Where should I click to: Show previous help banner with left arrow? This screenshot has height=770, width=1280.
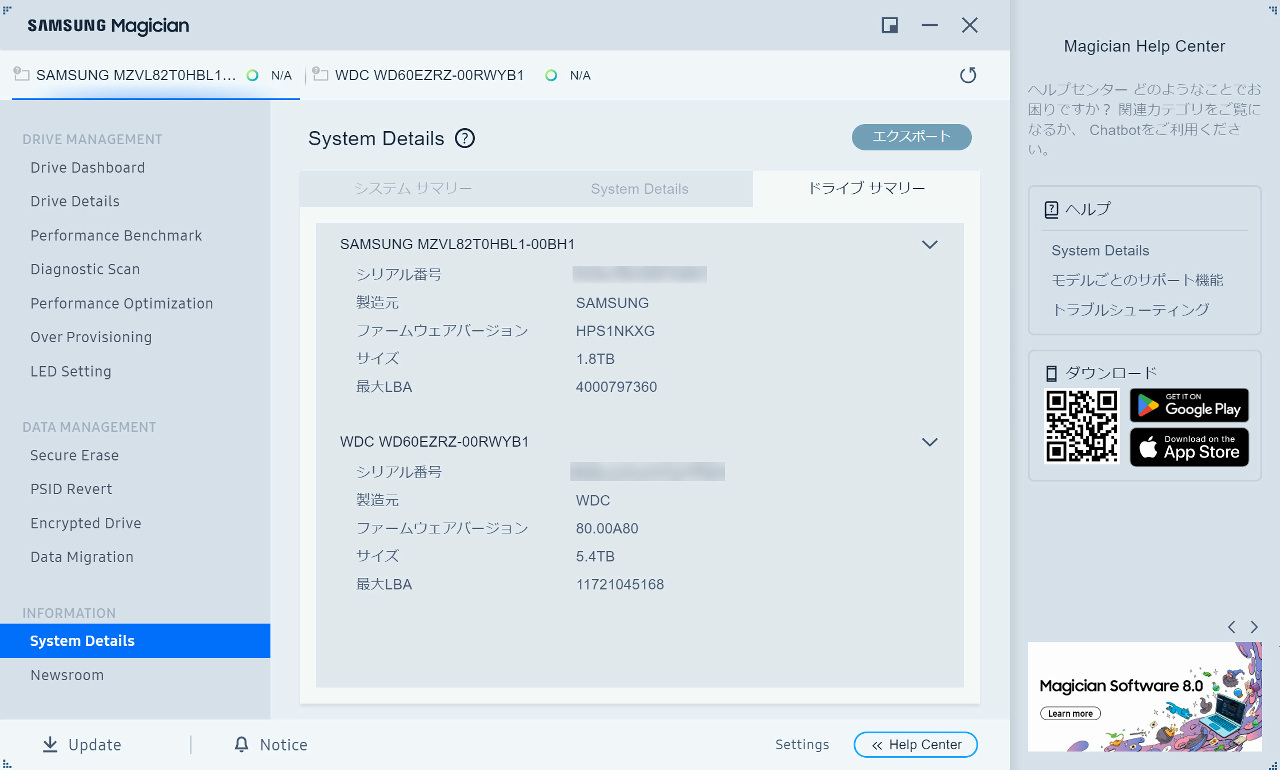(1231, 627)
